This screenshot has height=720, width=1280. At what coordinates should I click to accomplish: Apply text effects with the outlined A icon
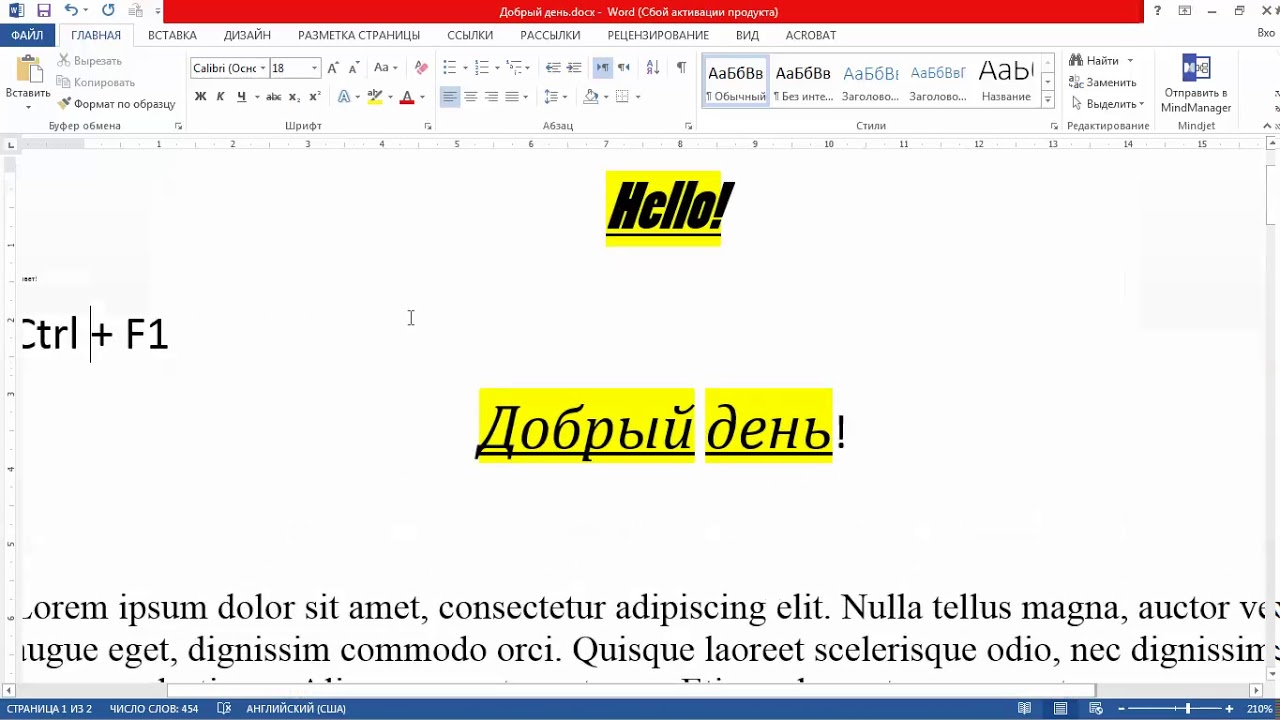coord(343,97)
